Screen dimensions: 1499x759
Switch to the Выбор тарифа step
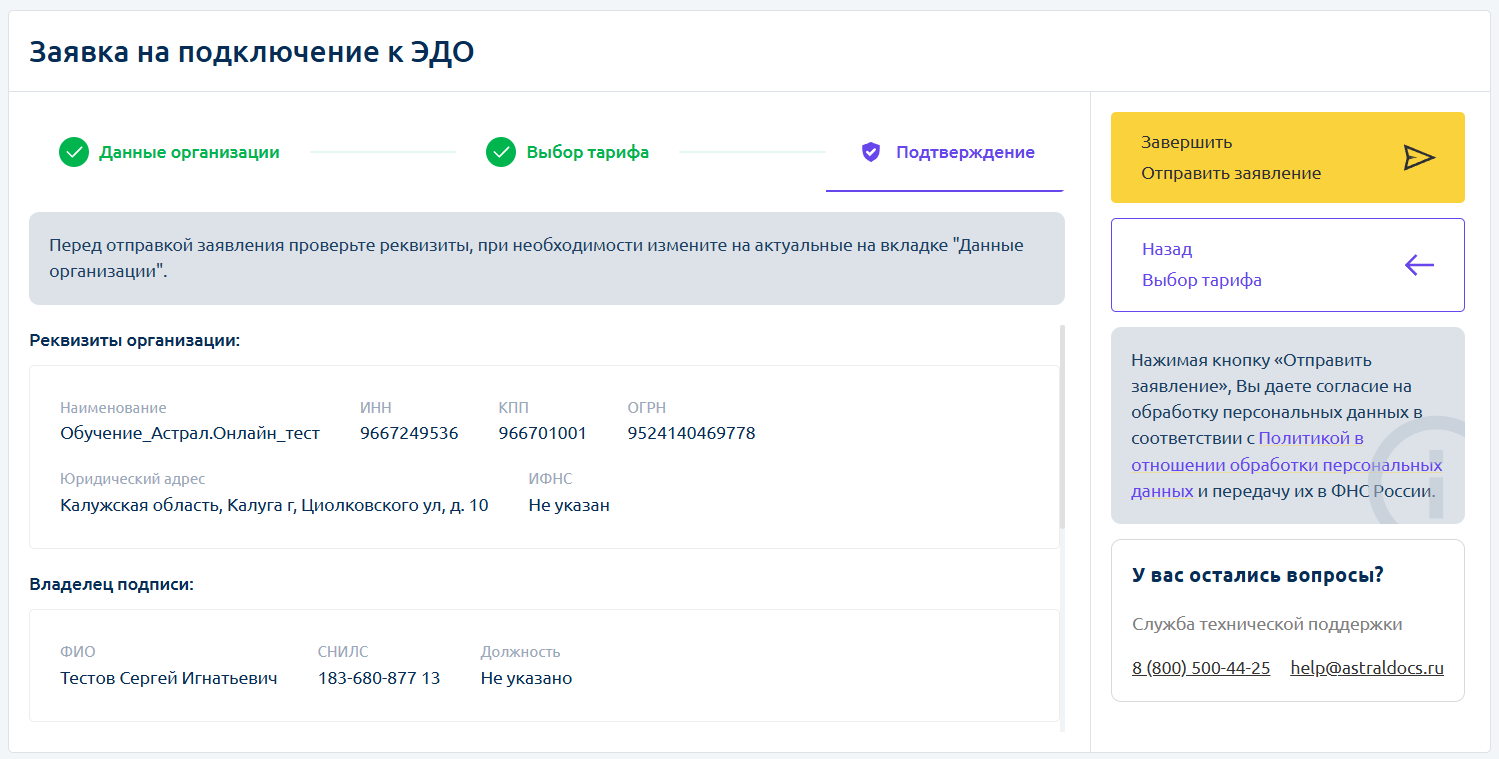[587, 153]
